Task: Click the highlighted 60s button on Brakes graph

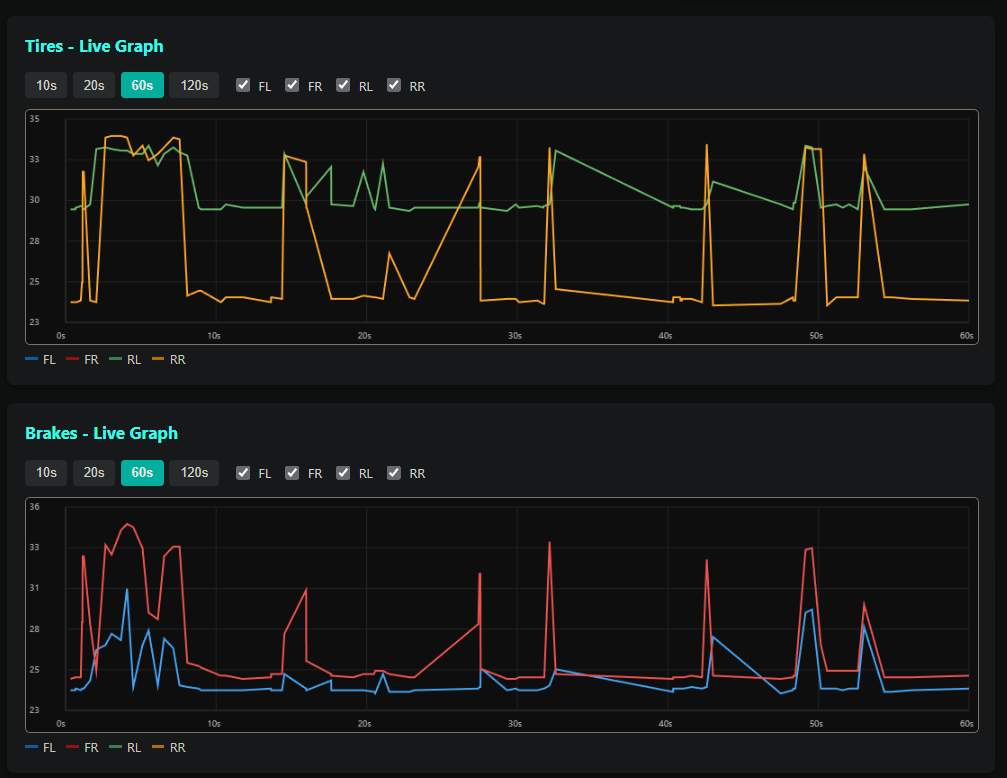Action: (142, 472)
